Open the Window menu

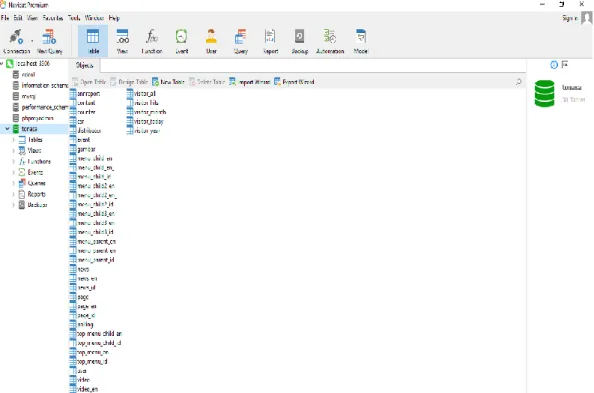94,18
